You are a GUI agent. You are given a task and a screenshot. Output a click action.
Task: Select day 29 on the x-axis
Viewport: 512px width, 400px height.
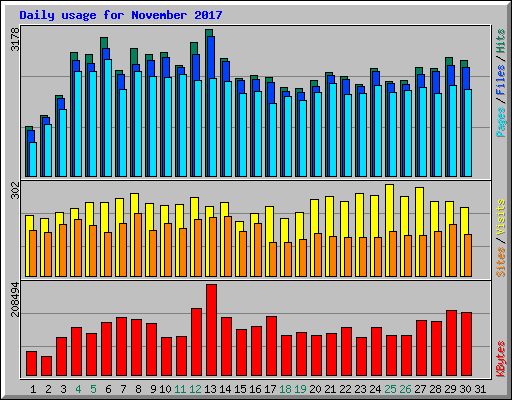[450, 389]
